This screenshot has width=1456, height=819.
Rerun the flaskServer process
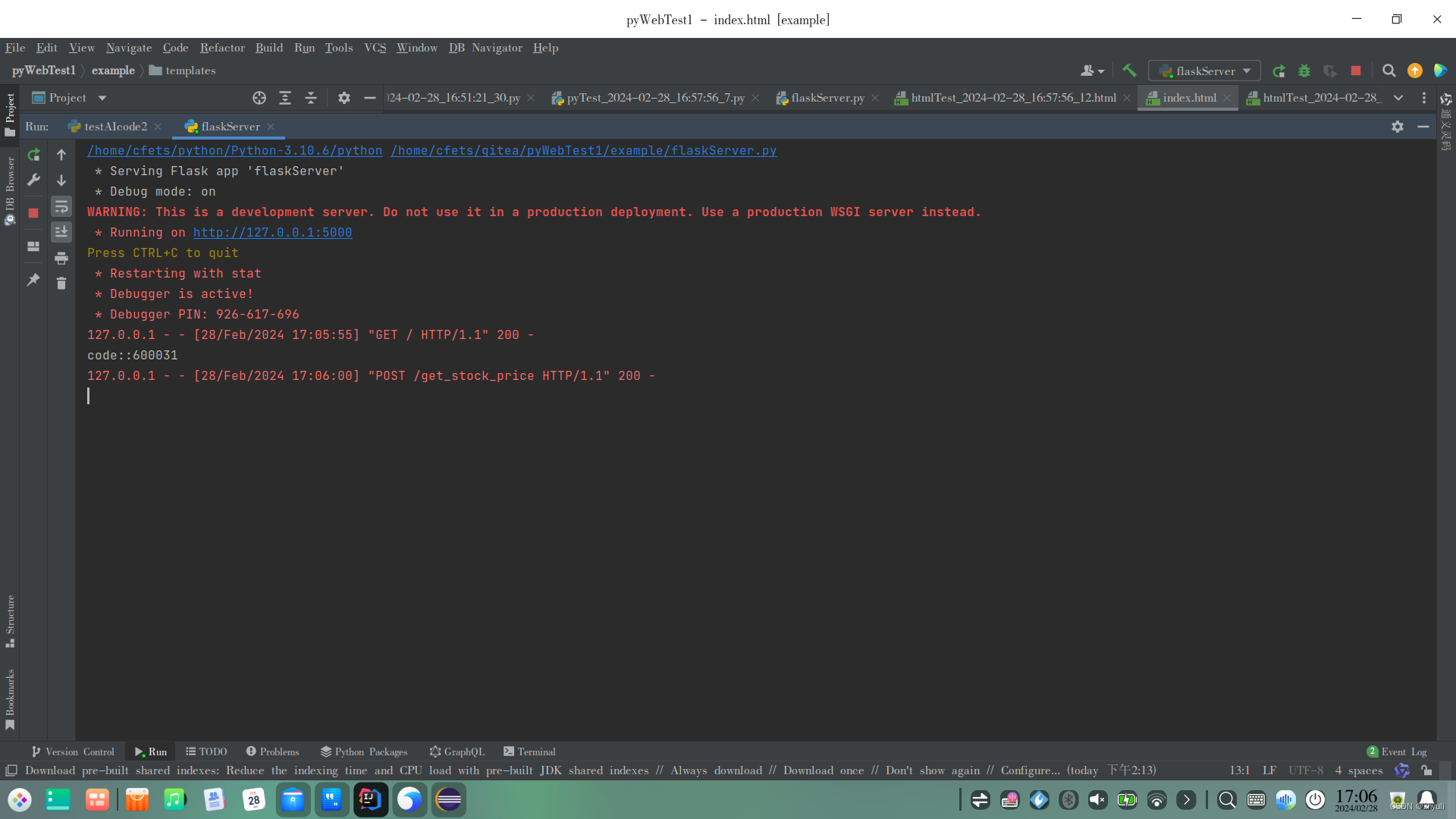pyautogui.click(x=33, y=155)
